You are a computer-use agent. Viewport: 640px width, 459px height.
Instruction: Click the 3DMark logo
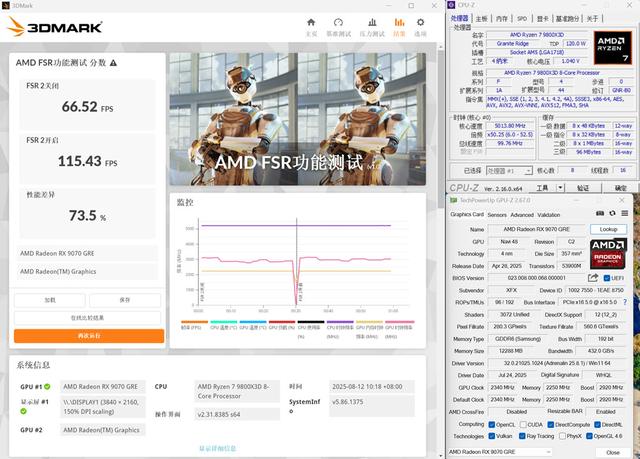[x=54, y=27]
